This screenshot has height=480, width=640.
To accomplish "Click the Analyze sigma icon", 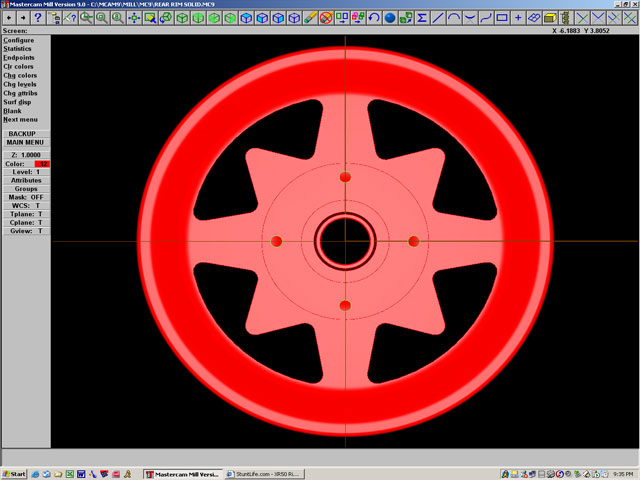I will click(x=422, y=18).
